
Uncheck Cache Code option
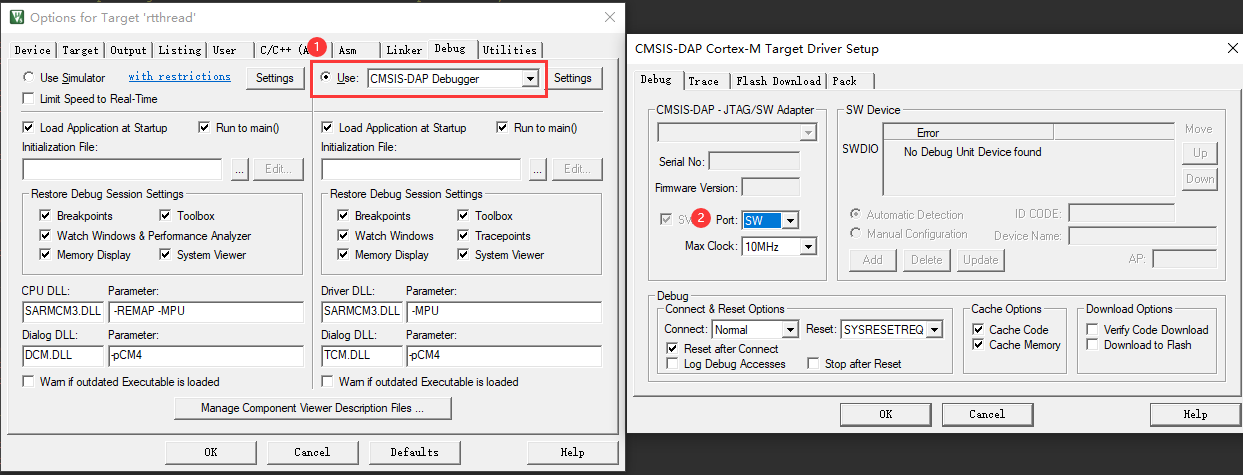point(978,329)
